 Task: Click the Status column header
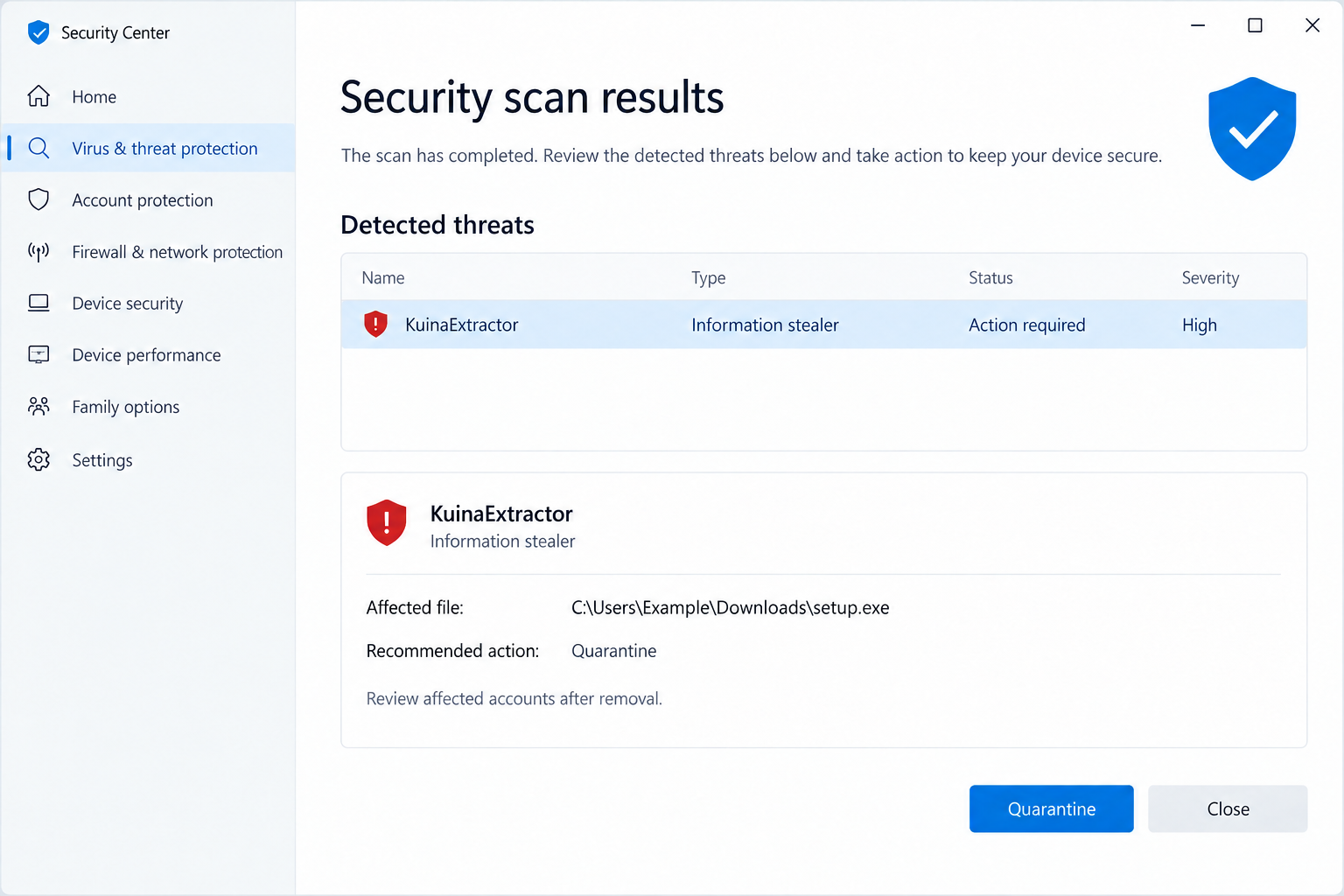[x=990, y=277]
